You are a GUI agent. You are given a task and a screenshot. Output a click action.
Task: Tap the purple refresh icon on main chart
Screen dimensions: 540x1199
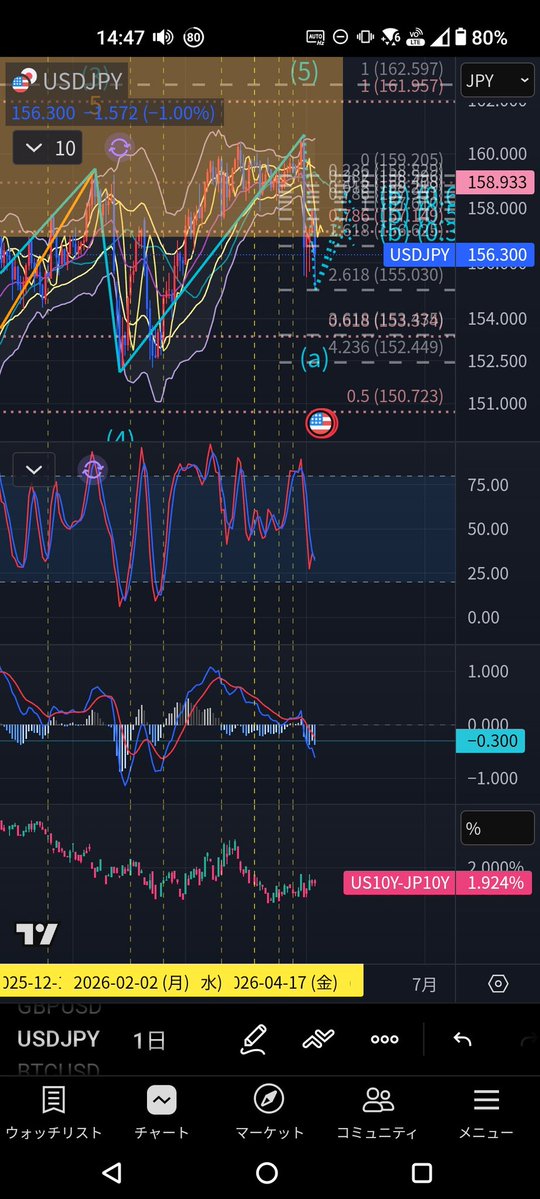[119, 147]
